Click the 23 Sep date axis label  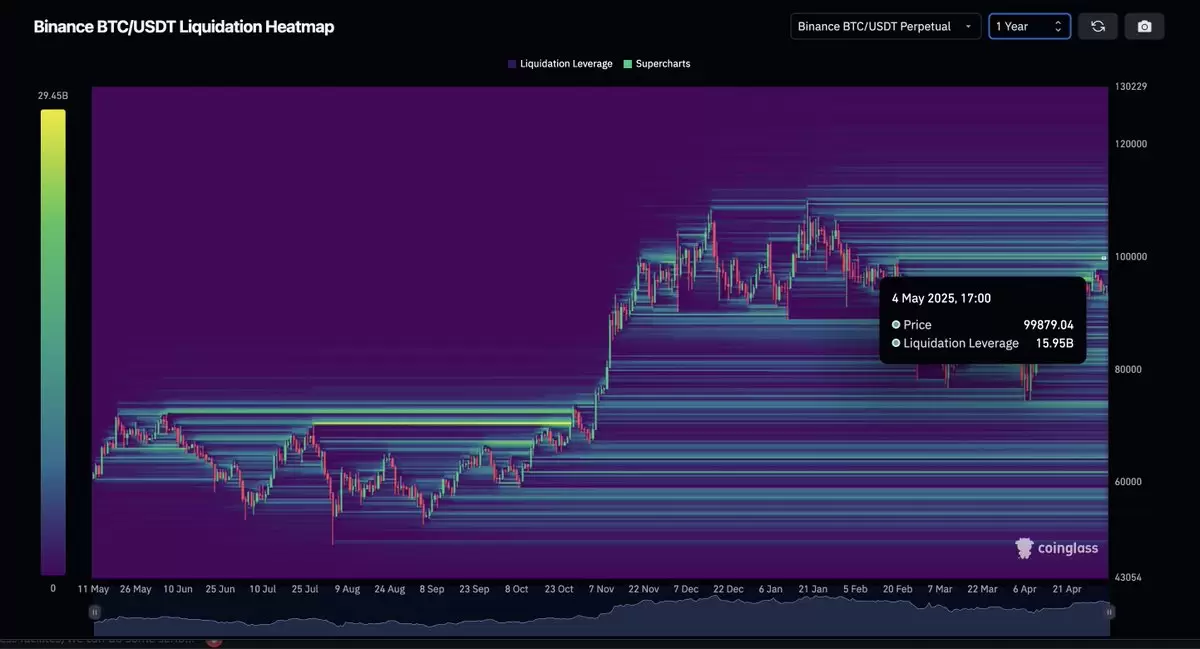[x=474, y=590]
